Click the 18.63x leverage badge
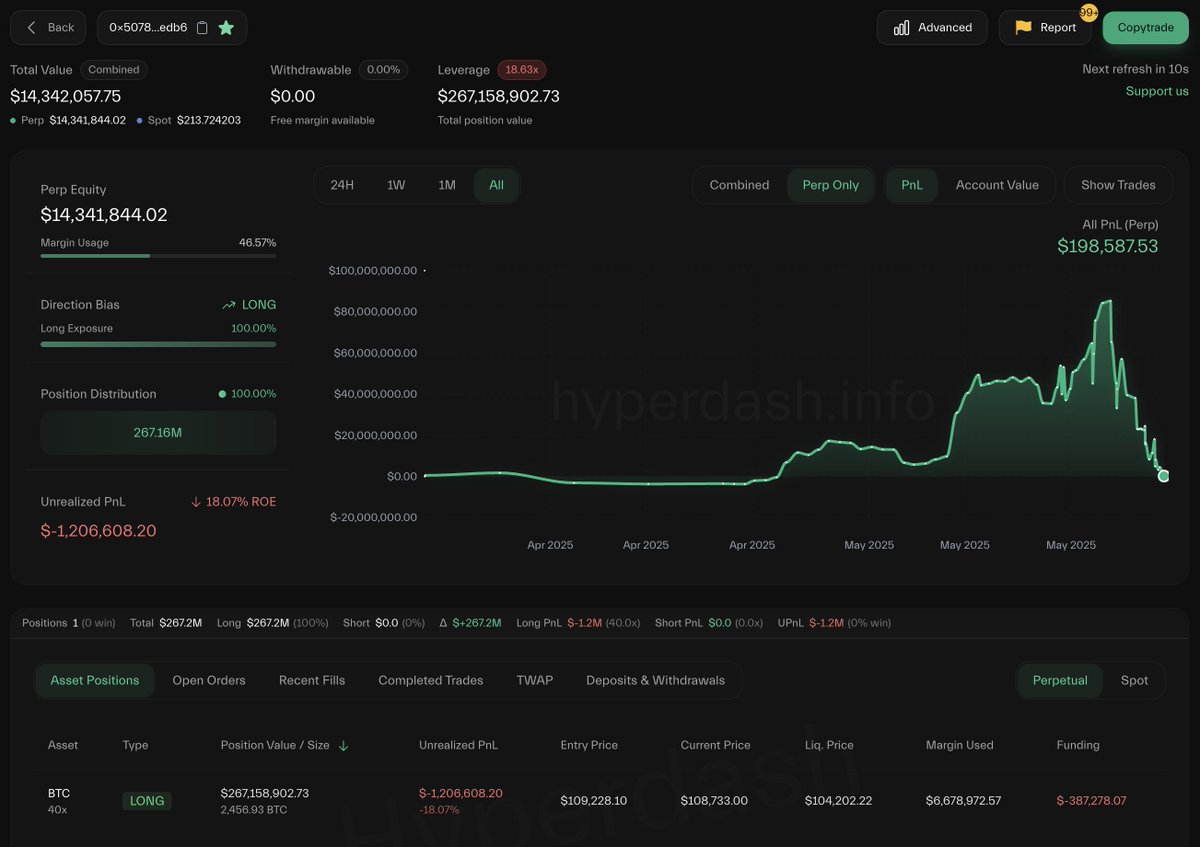The image size is (1200, 847). [x=522, y=70]
